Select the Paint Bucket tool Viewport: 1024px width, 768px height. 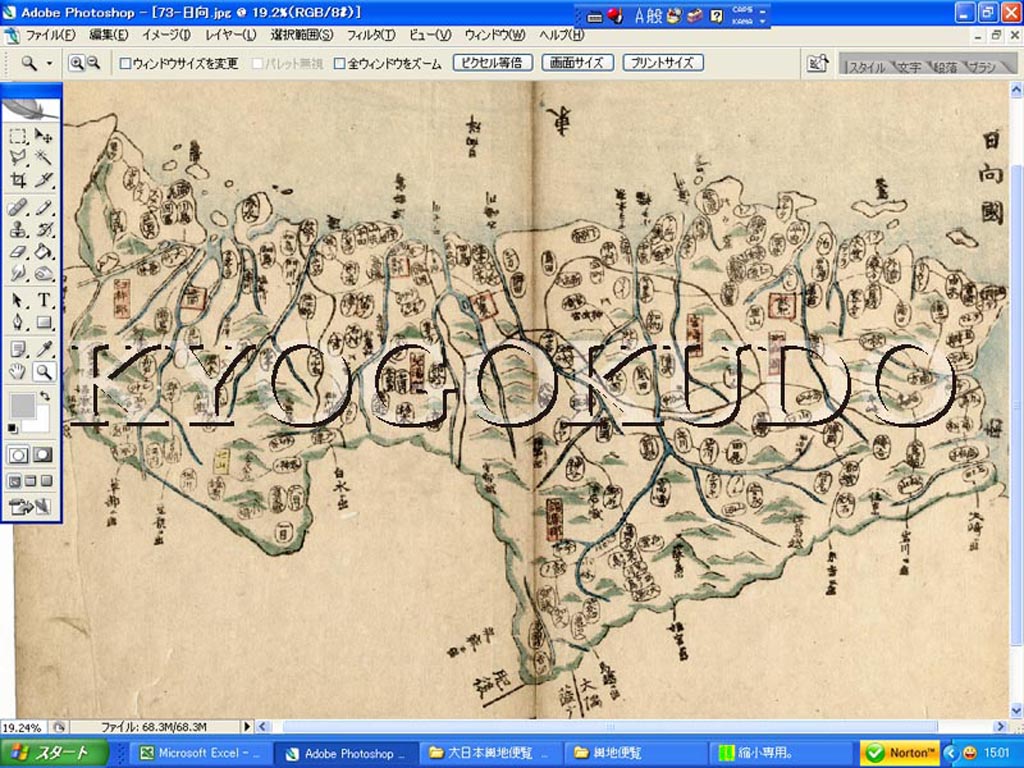[x=44, y=251]
